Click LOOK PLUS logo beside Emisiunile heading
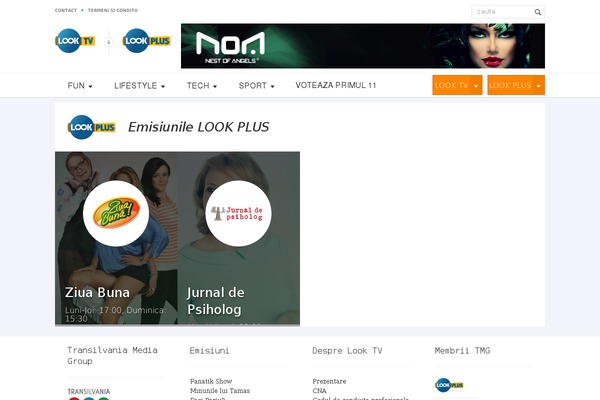Viewport: 600px width, 400px height. click(91, 127)
